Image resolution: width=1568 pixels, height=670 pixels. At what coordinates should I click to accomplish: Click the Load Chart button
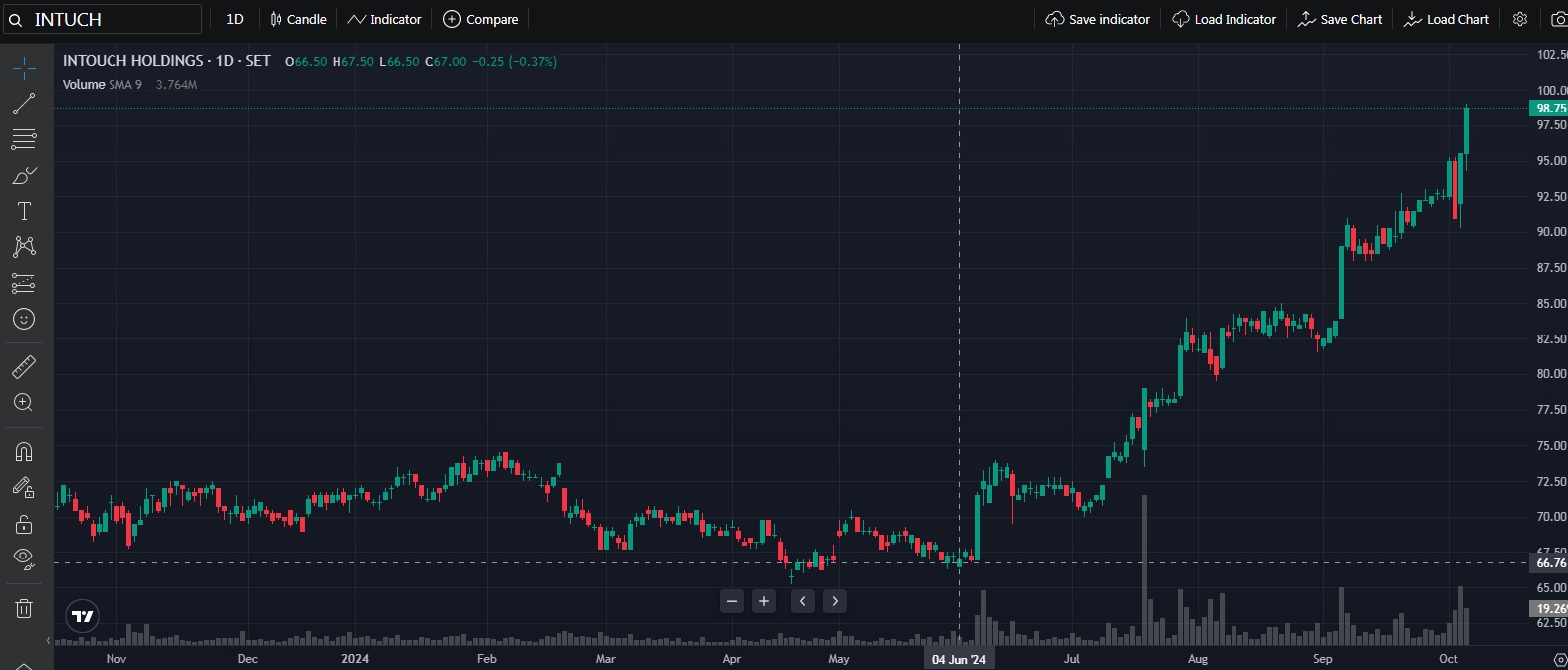pos(1447,19)
